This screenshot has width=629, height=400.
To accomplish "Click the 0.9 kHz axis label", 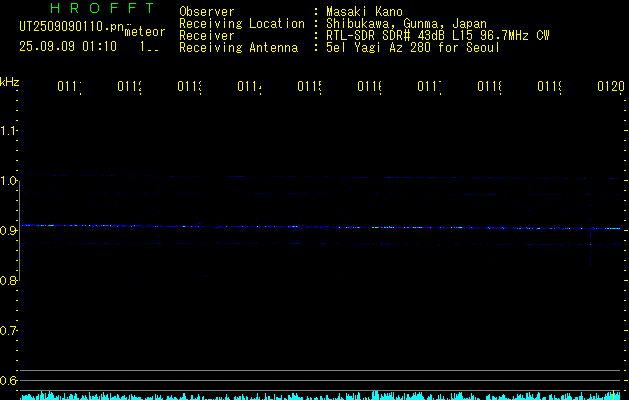I will click(x=8, y=231).
